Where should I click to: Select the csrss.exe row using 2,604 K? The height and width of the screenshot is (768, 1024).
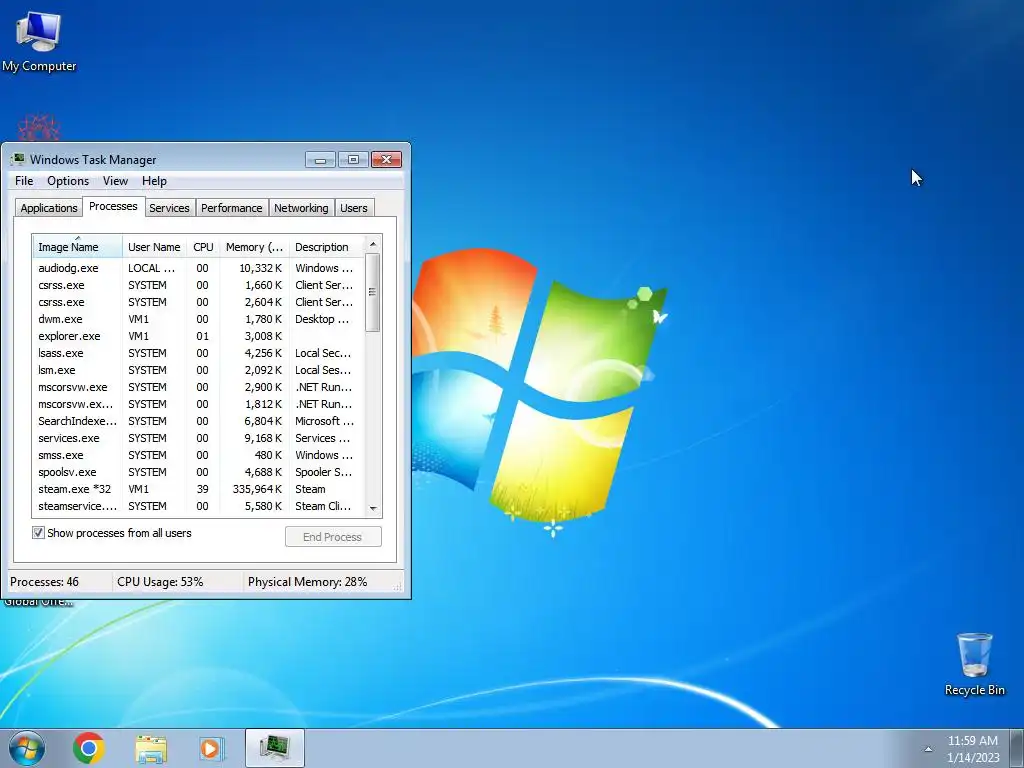(199, 302)
